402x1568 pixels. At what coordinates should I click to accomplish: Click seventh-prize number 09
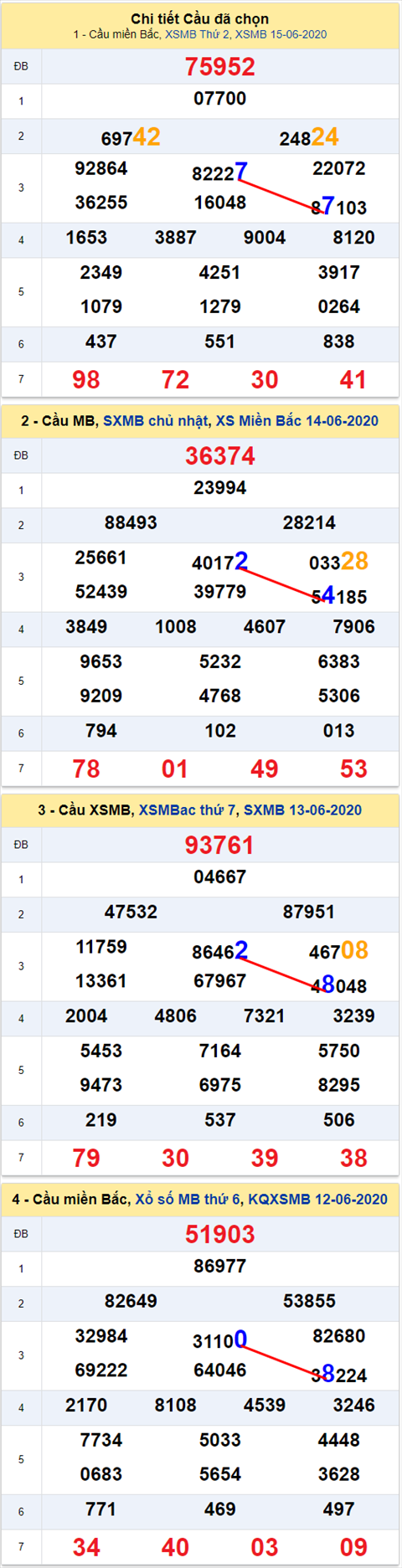pyautogui.click(x=353, y=1548)
